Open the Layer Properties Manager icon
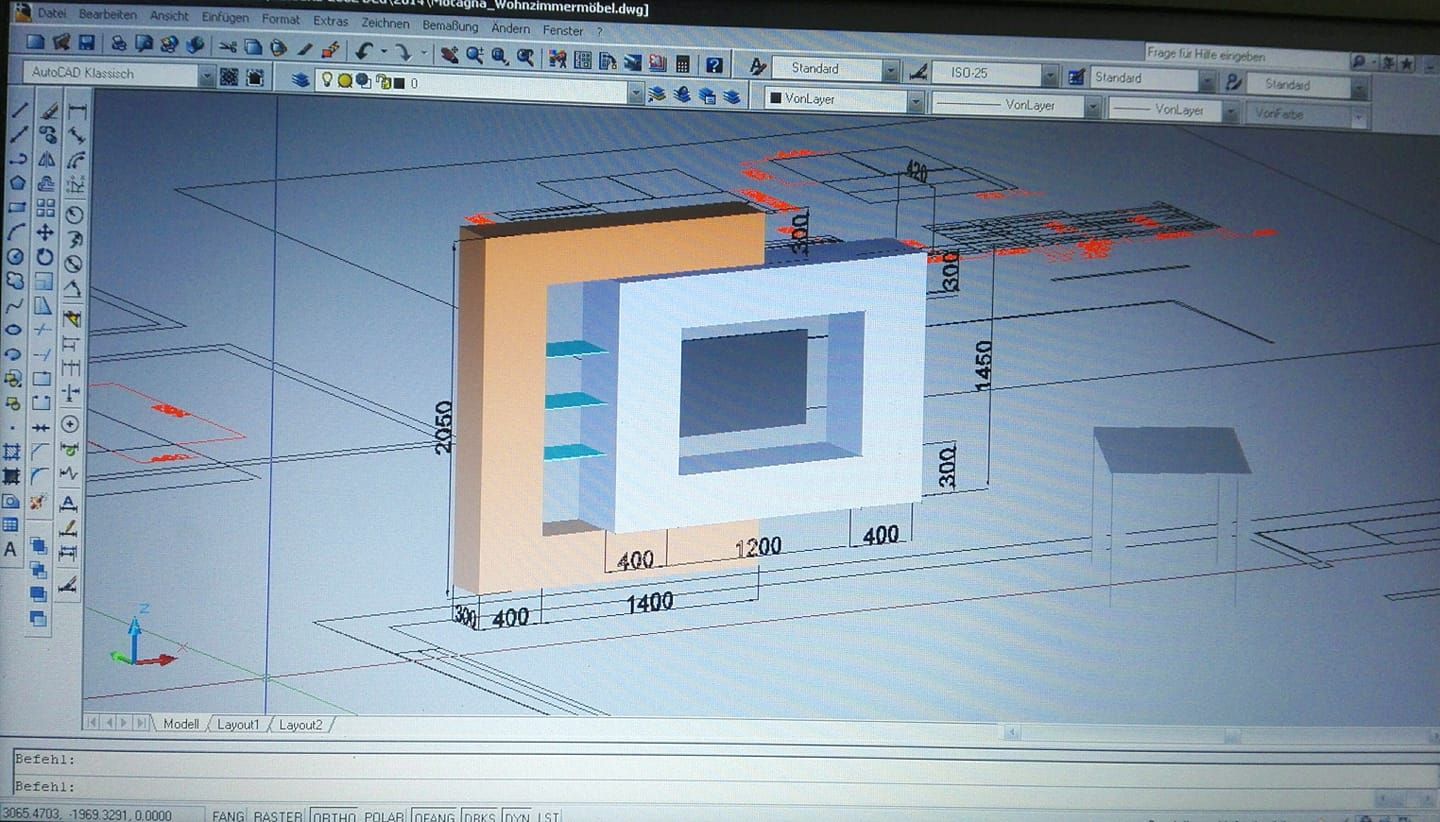 [x=299, y=80]
